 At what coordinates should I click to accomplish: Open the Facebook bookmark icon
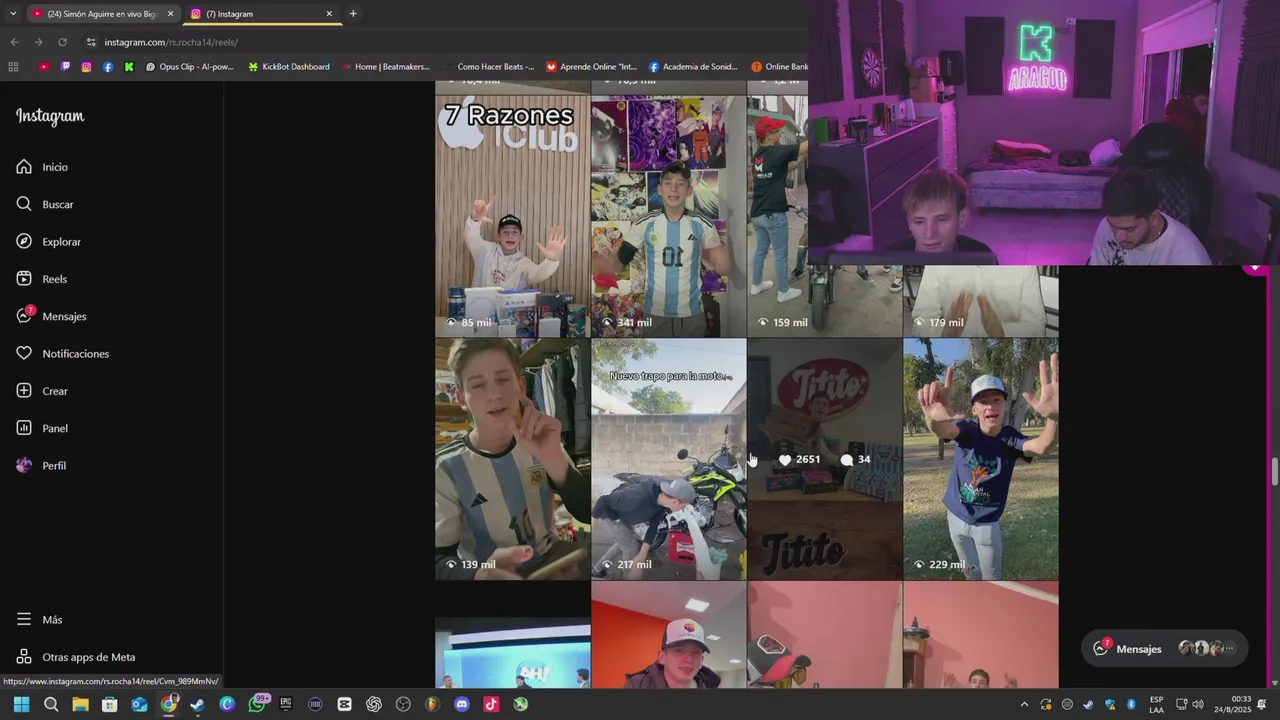click(x=108, y=67)
